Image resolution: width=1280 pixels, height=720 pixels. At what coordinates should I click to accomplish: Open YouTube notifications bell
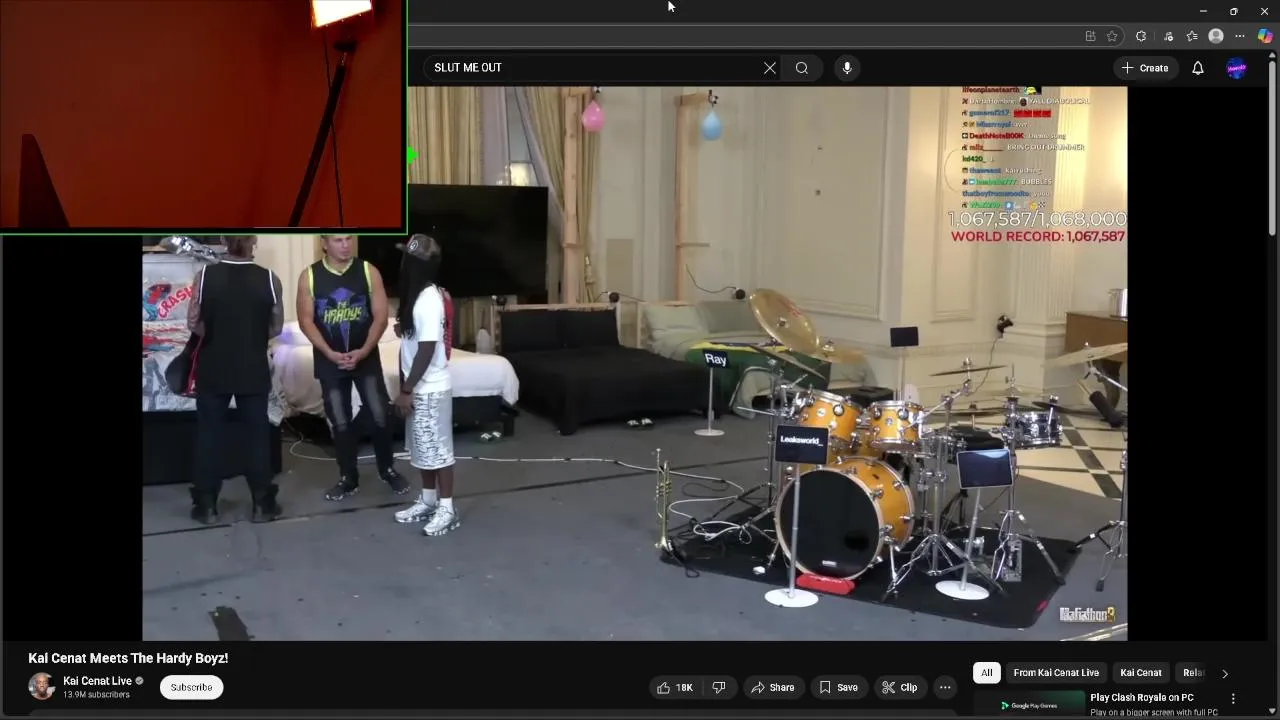[1198, 68]
